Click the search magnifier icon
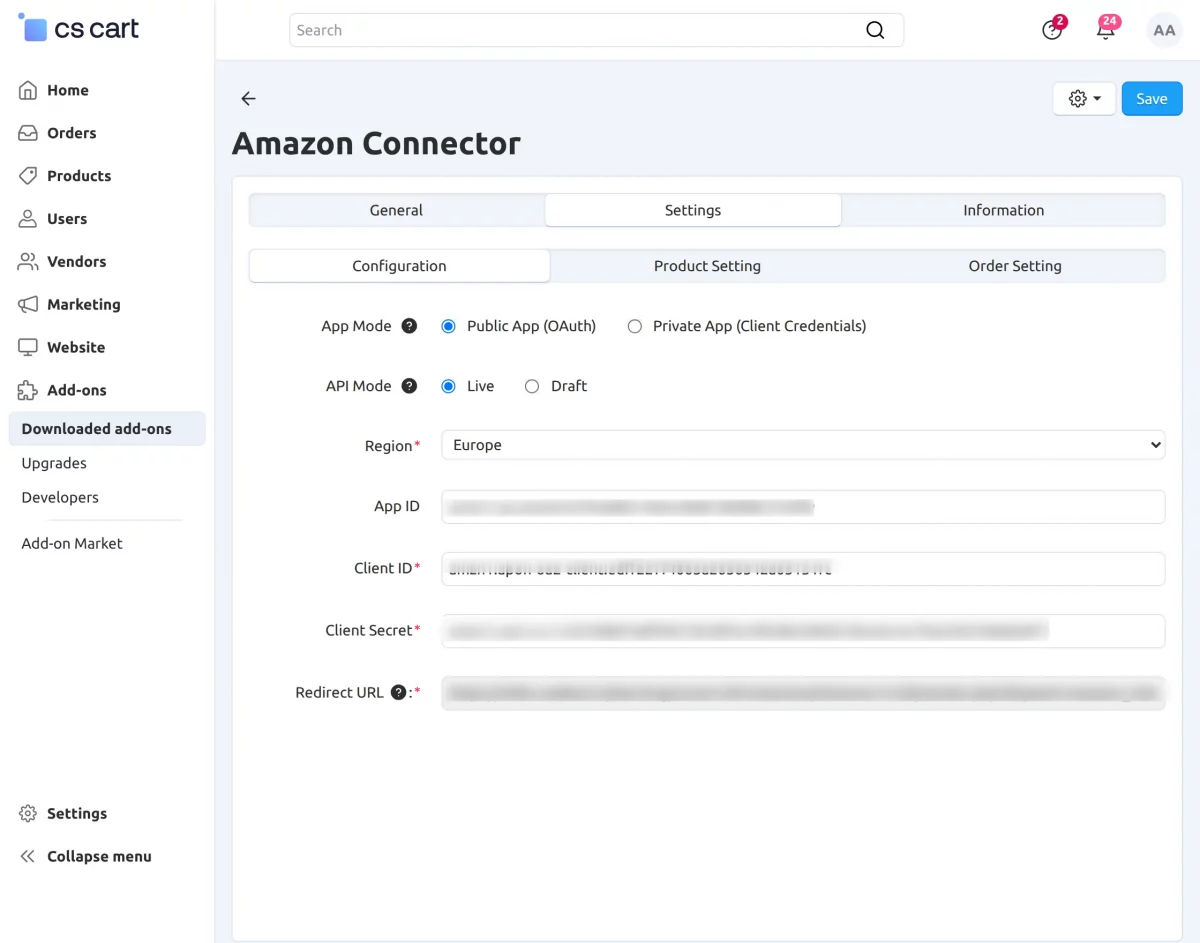This screenshot has width=1200, height=943. 875,30
